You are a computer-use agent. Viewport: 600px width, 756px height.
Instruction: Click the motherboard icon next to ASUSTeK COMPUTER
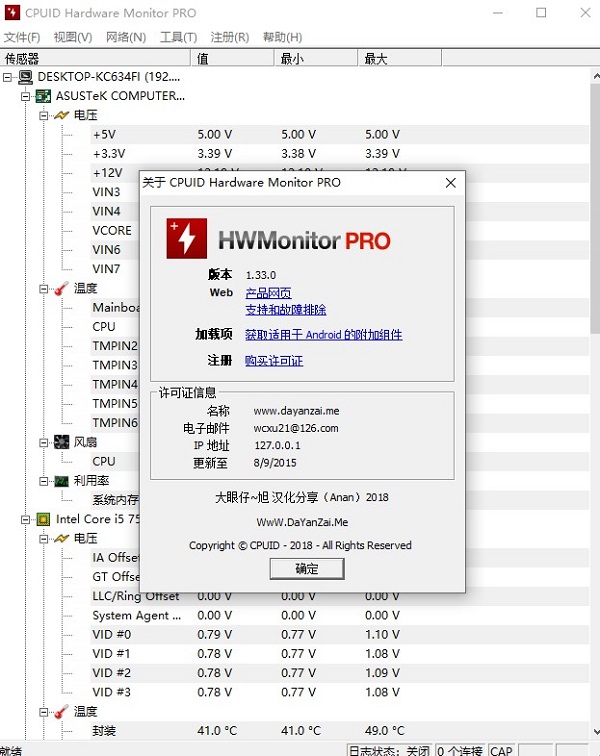43,96
